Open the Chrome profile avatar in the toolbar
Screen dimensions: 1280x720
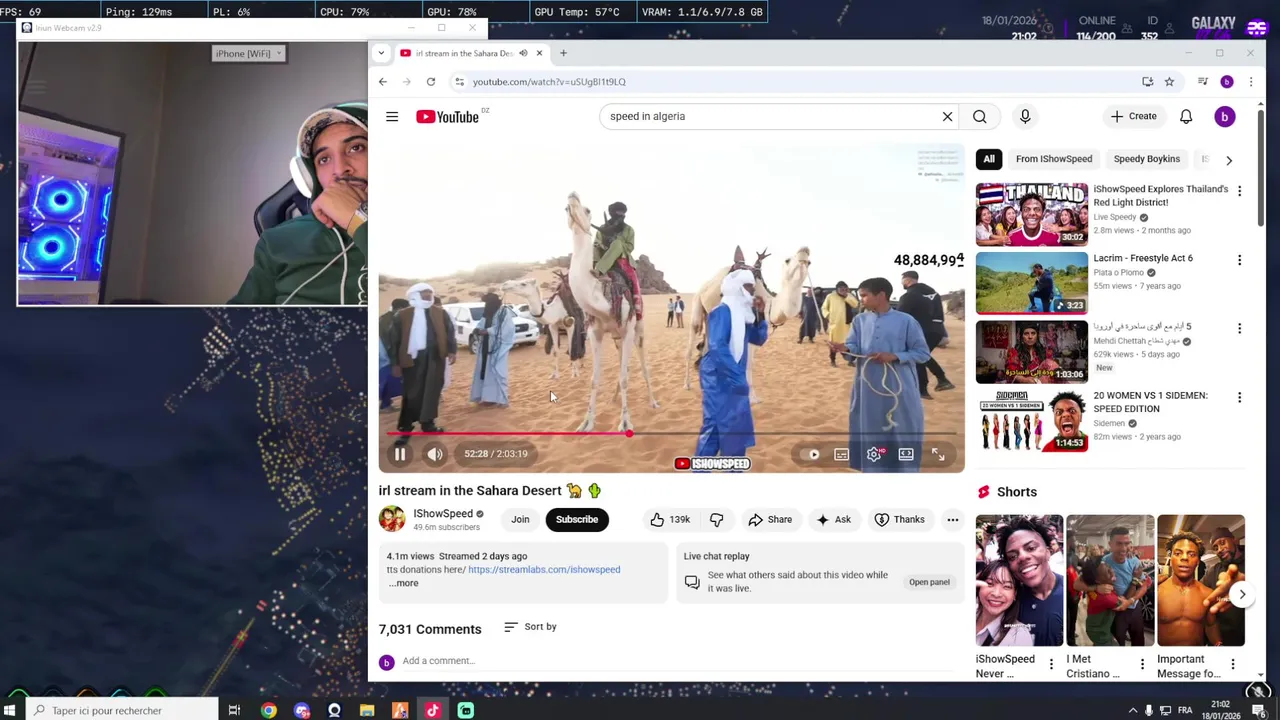click(1227, 82)
